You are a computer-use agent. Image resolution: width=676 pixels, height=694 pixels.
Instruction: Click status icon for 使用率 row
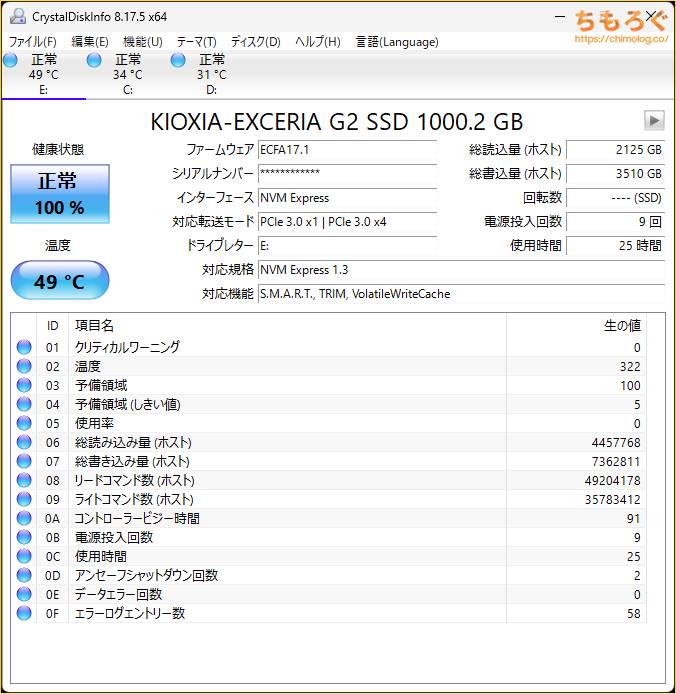pos(24,424)
